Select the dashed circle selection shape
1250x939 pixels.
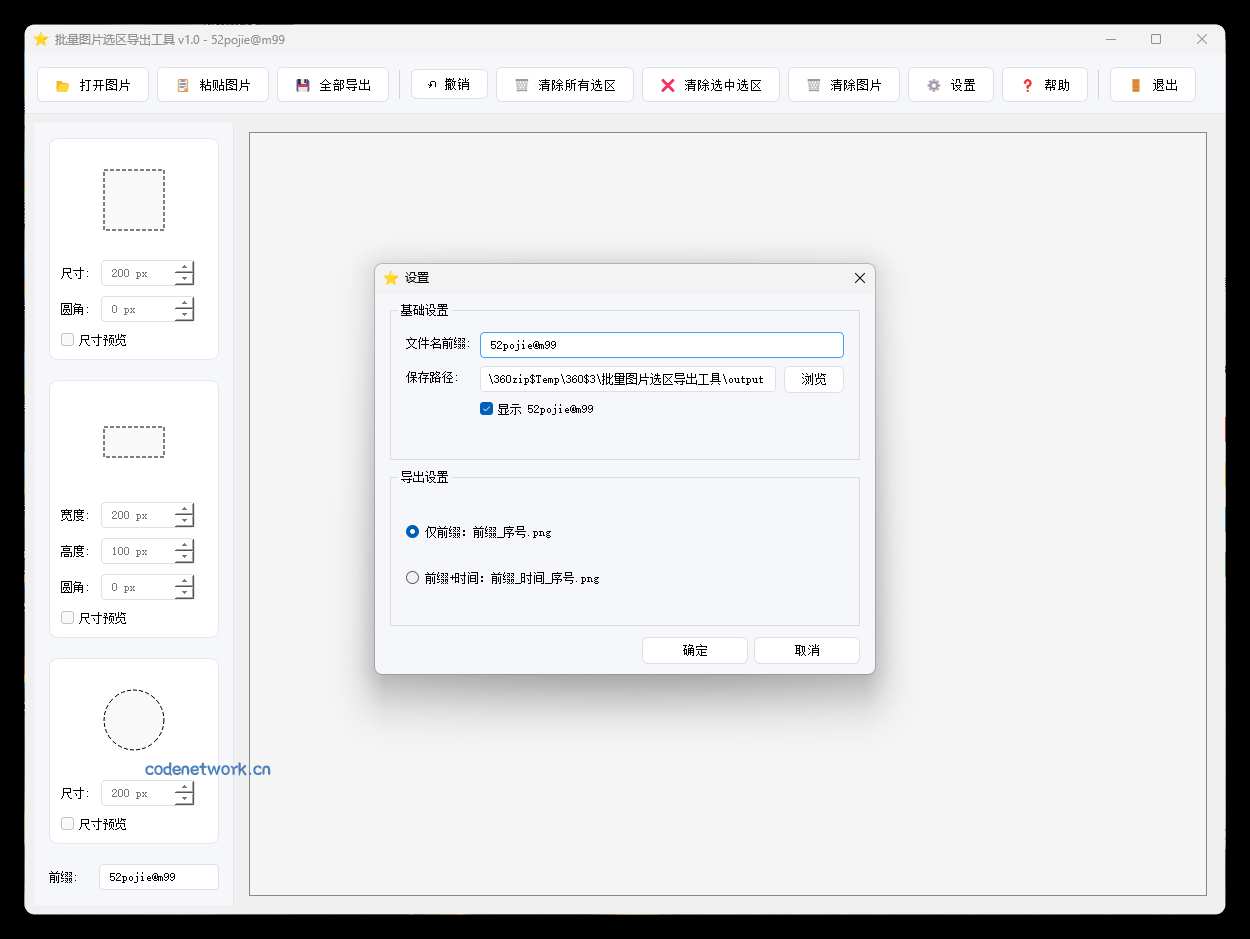pyautogui.click(x=134, y=720)
